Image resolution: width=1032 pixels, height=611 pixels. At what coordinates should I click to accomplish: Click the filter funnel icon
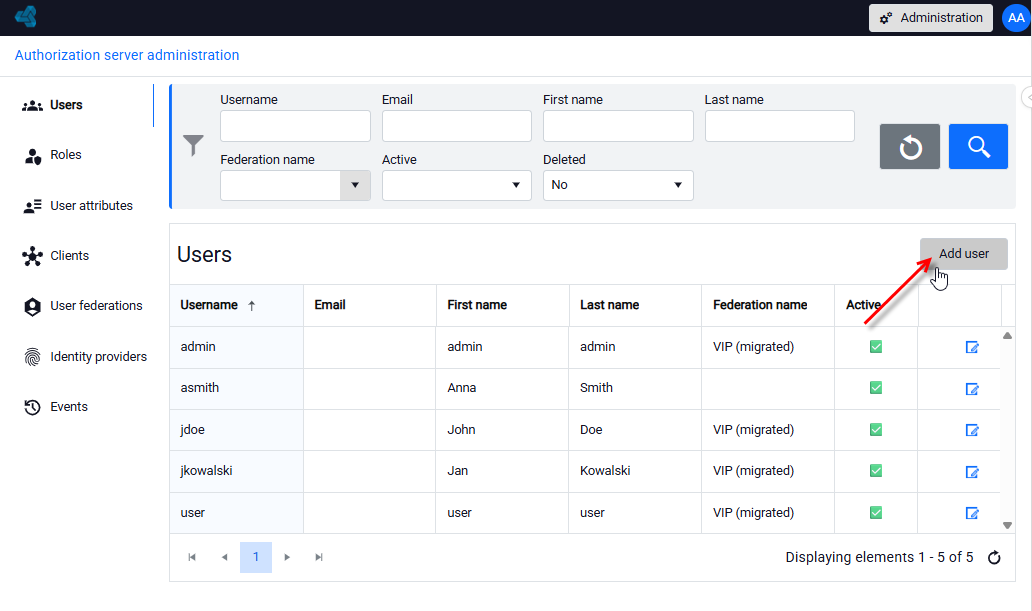click(x=193, y=145)
